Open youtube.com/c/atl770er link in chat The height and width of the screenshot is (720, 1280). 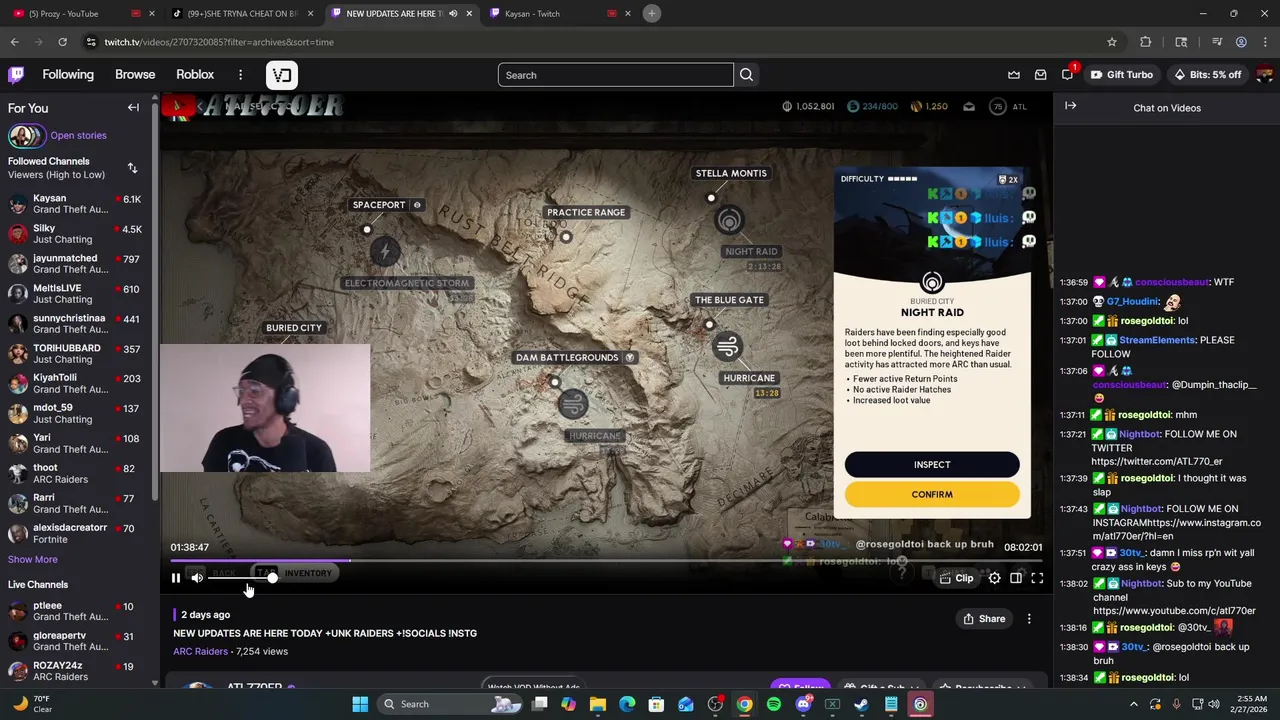click(1174, 611)
